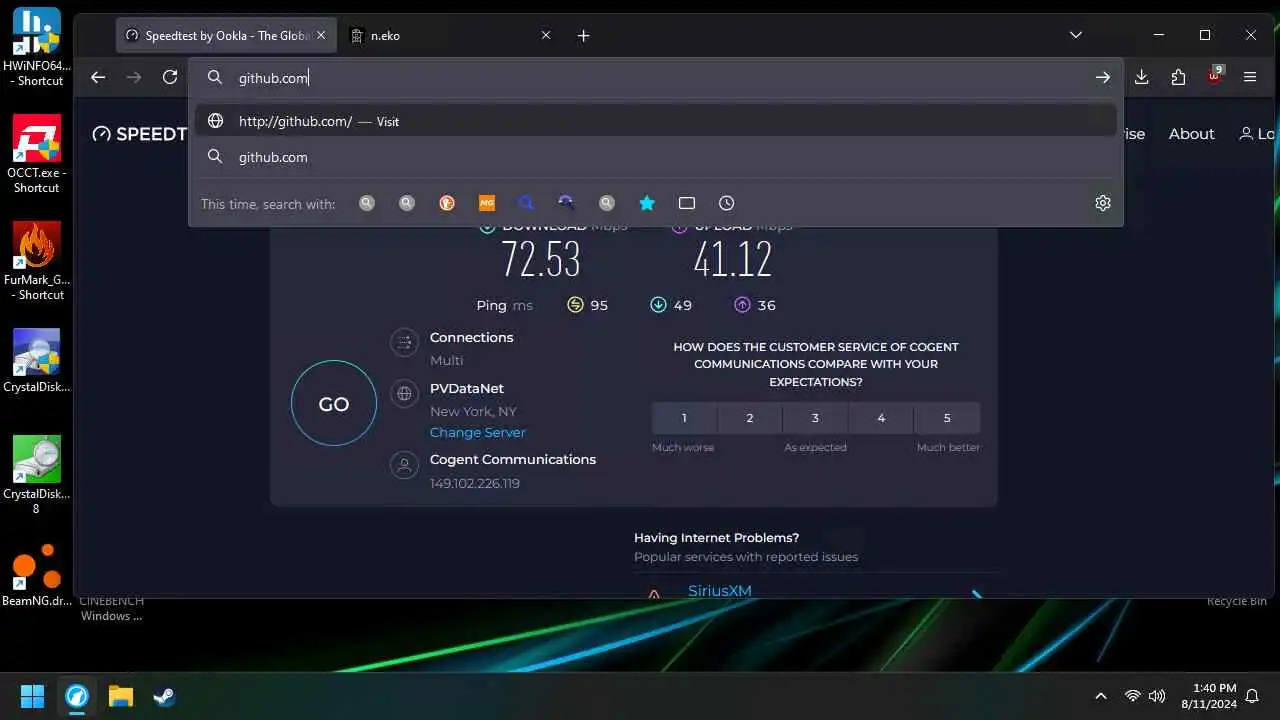This screenshot has height=720, width=1280.
Task: Open the browser hamburger application menu
Action: (1250, 77)
